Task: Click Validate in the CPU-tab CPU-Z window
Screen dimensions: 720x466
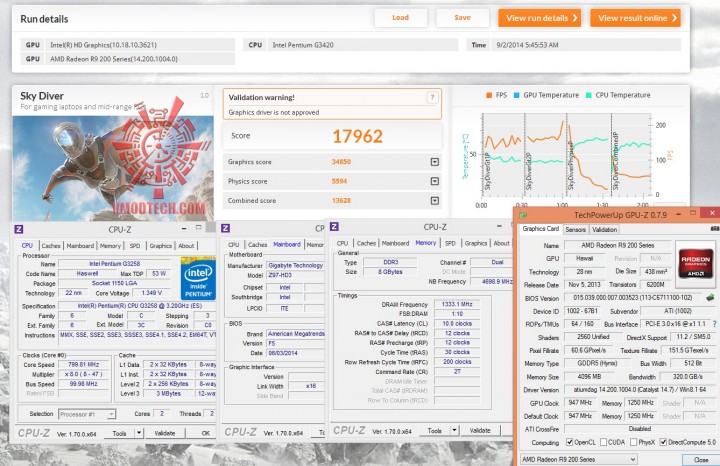Action: 164,433
